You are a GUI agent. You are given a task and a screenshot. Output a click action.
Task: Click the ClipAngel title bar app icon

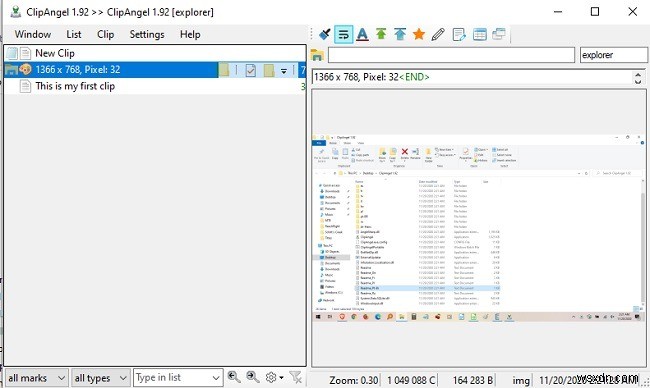point(16,12)
